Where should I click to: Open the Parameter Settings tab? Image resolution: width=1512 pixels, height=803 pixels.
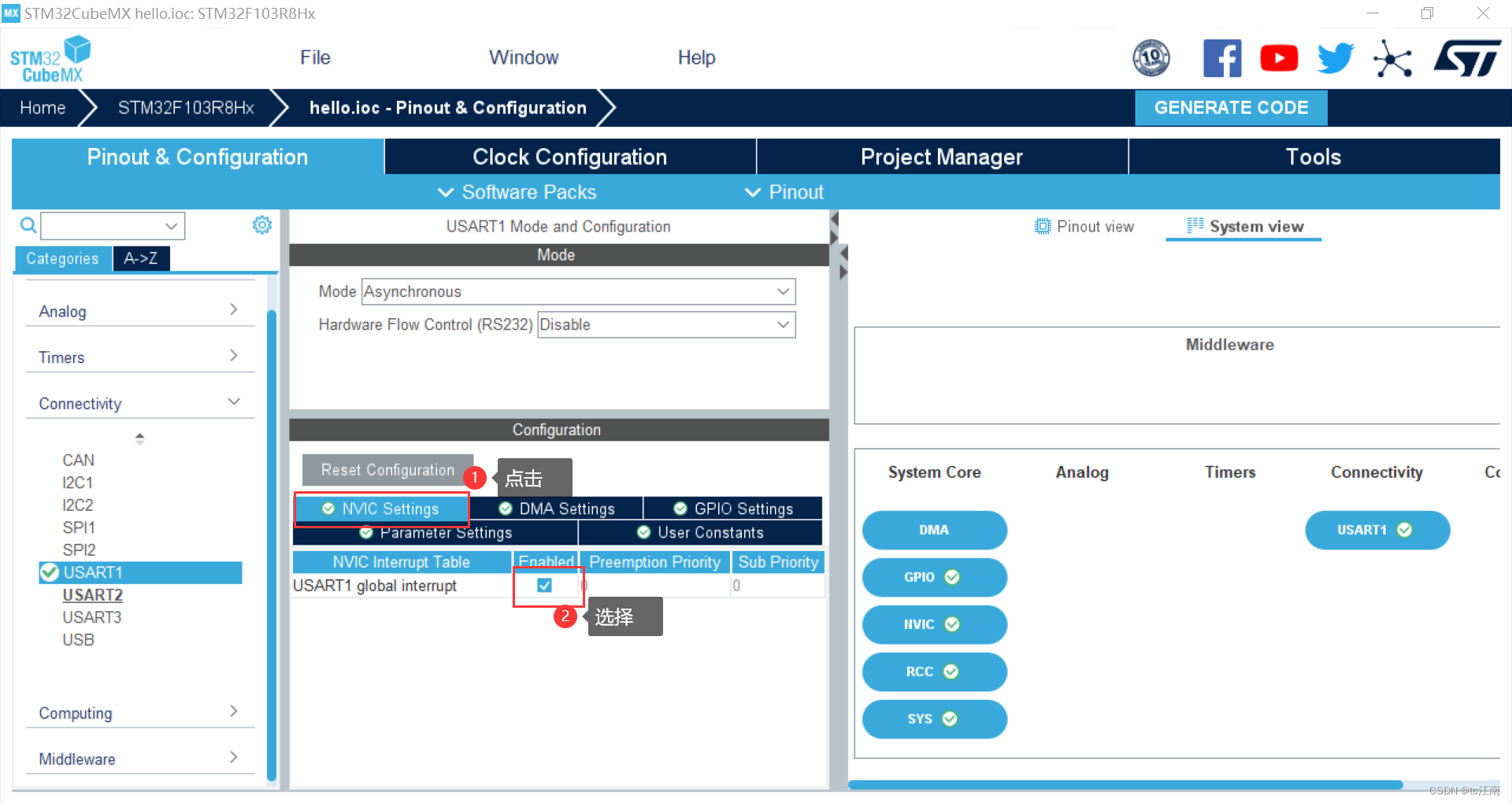pos(435,533)
